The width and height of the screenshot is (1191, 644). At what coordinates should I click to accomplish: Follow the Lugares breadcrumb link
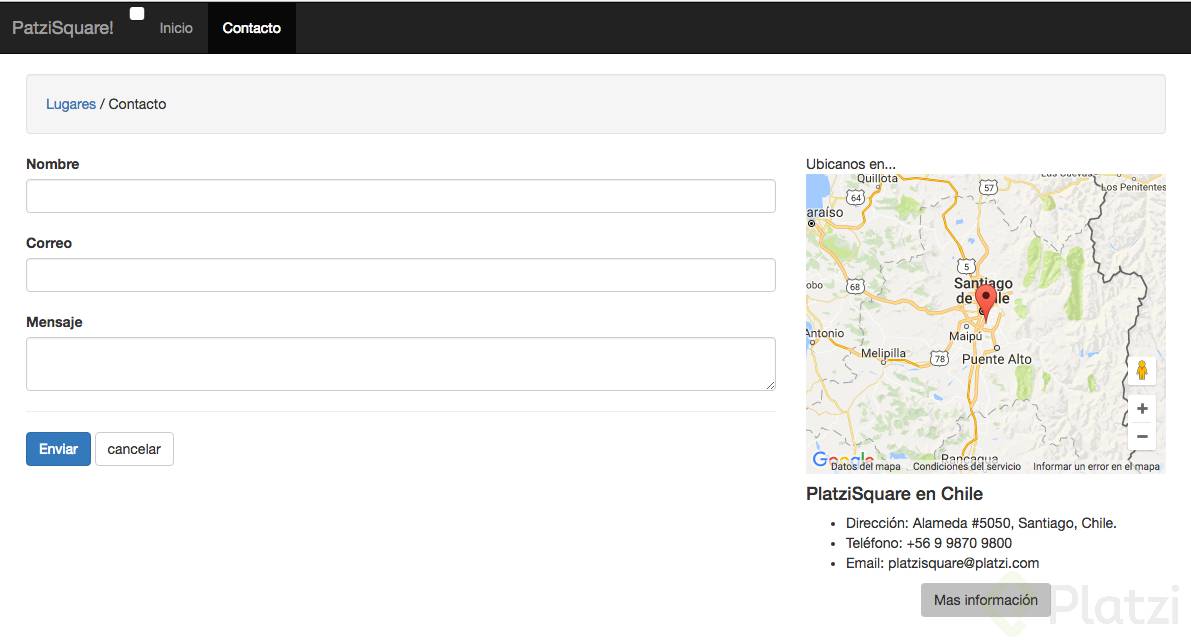pyautogui.click(x=71, y=104)
